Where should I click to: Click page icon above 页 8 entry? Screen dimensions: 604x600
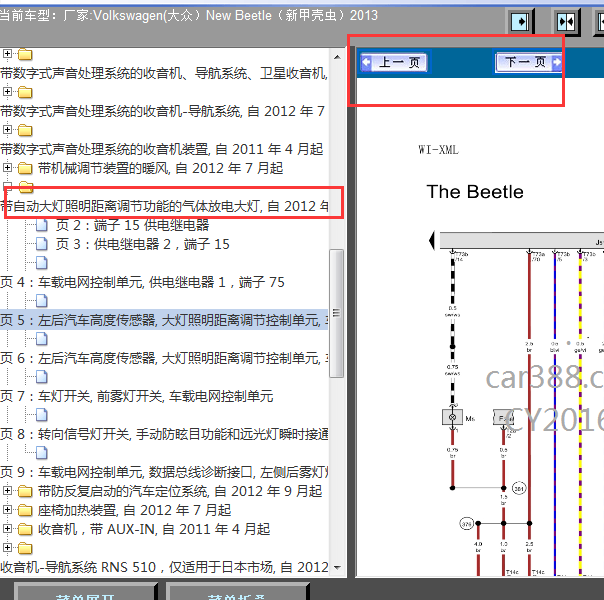click(42, 415)
